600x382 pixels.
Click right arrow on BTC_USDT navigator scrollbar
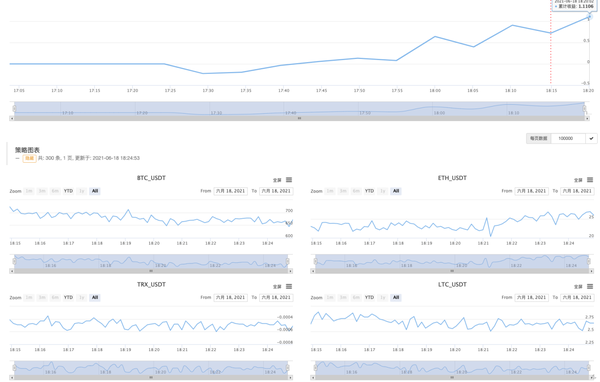(291, 271)
